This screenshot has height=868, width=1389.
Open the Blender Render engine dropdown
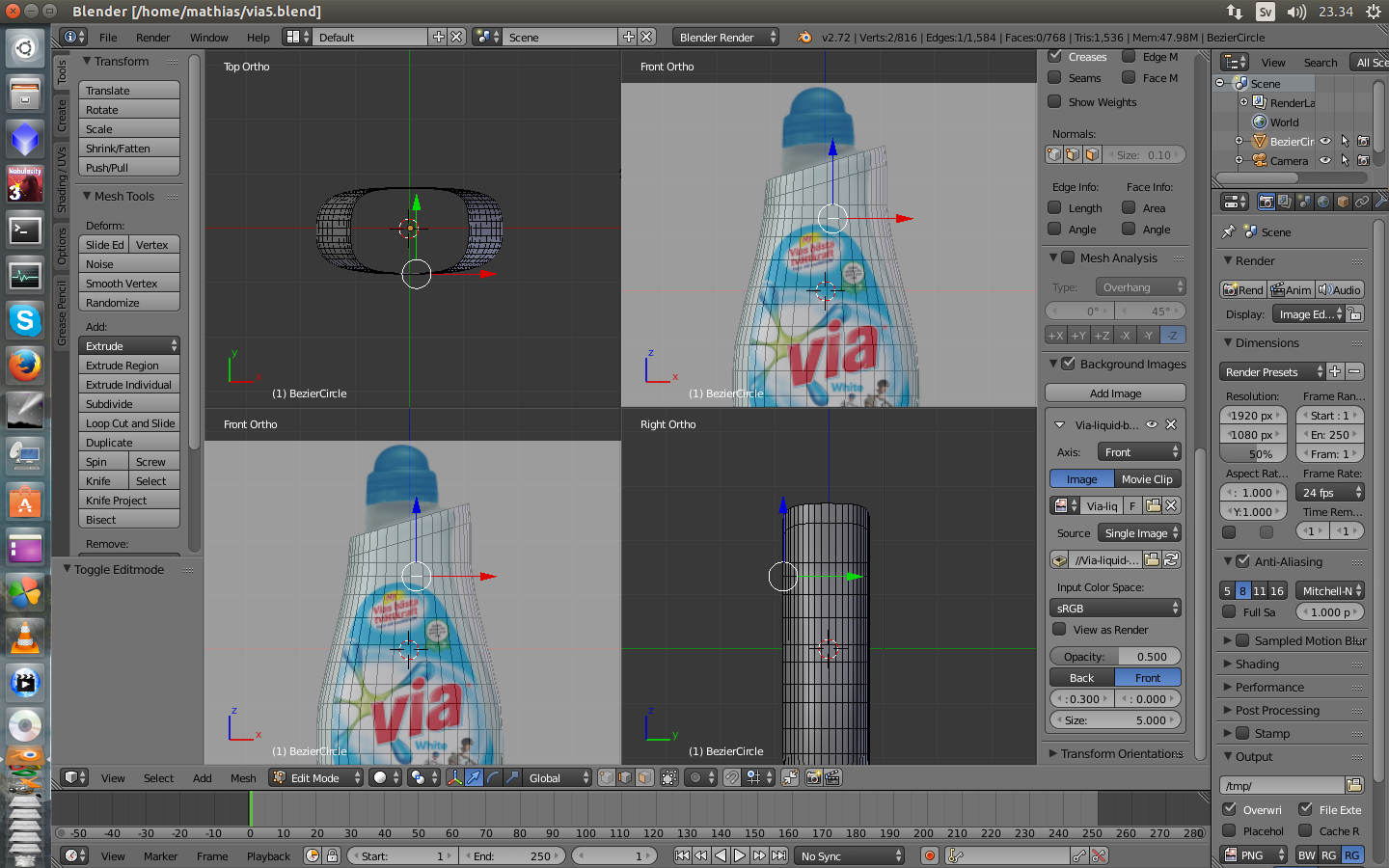click(x=725, y=37)
